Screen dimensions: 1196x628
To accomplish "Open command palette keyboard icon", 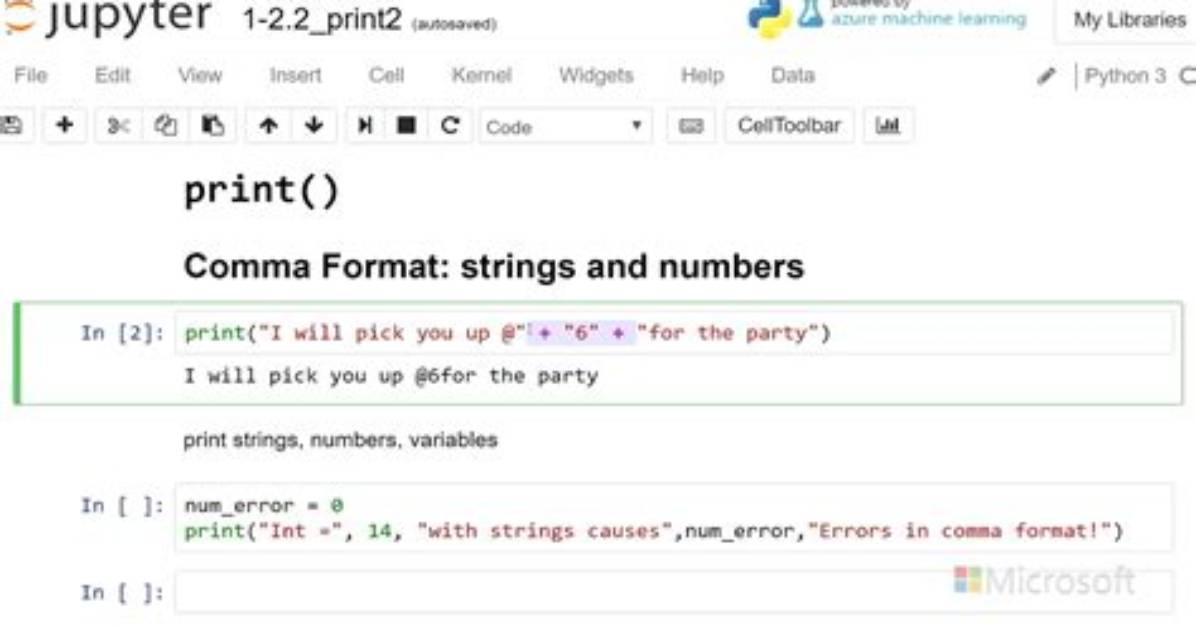I will (x=691, y=126).
